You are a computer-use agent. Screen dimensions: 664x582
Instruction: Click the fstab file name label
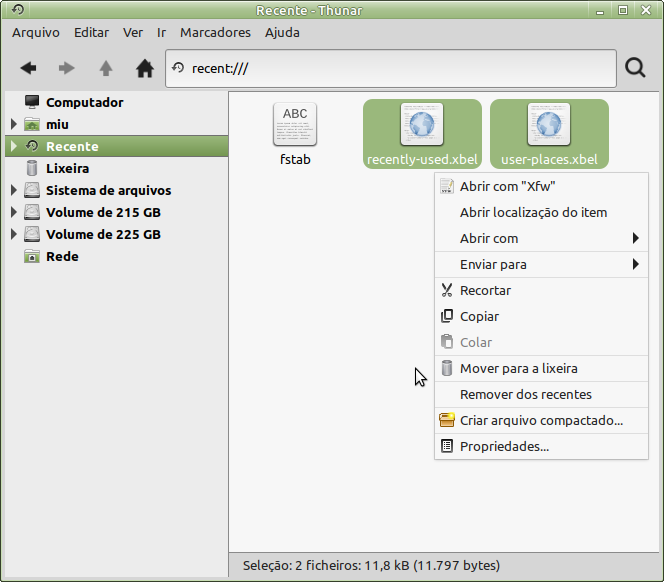pyautogui.click(x=295, y=159)
